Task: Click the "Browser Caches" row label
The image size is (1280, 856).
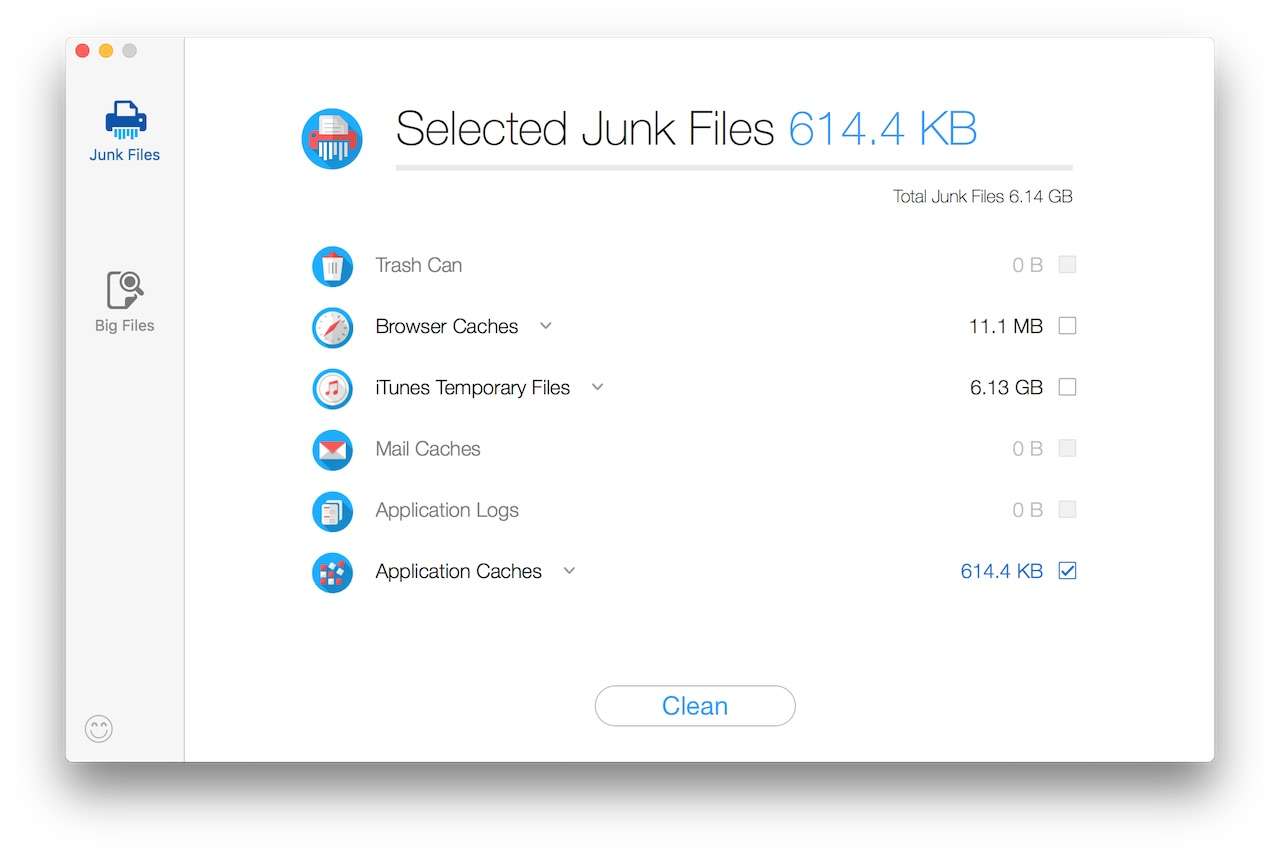Action: (447, 326)
